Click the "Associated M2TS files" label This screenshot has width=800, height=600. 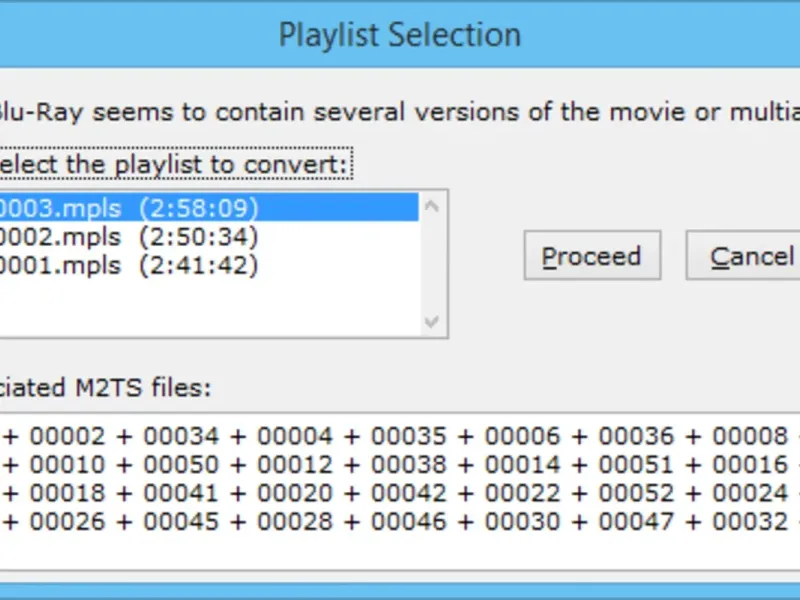point(105,387)
